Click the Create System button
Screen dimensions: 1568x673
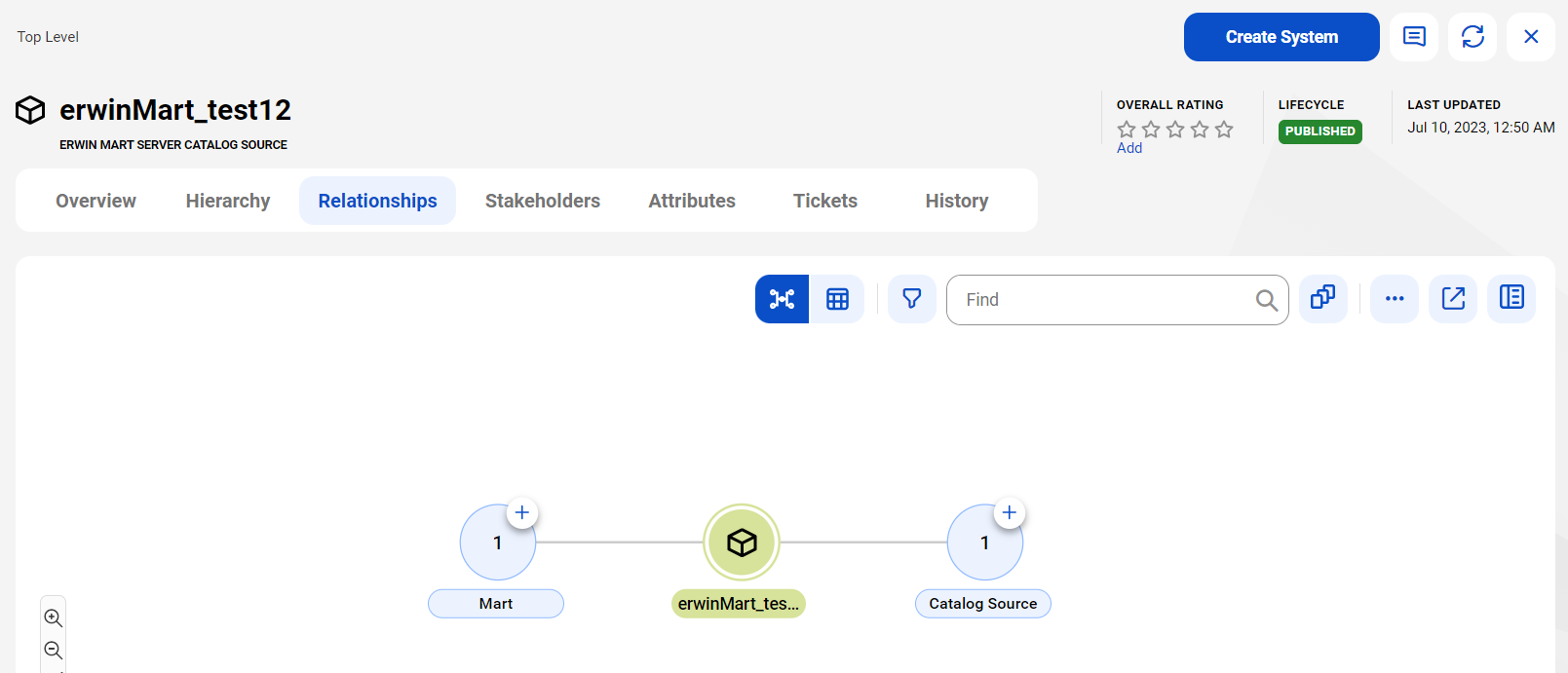(x=1281, y=37)
